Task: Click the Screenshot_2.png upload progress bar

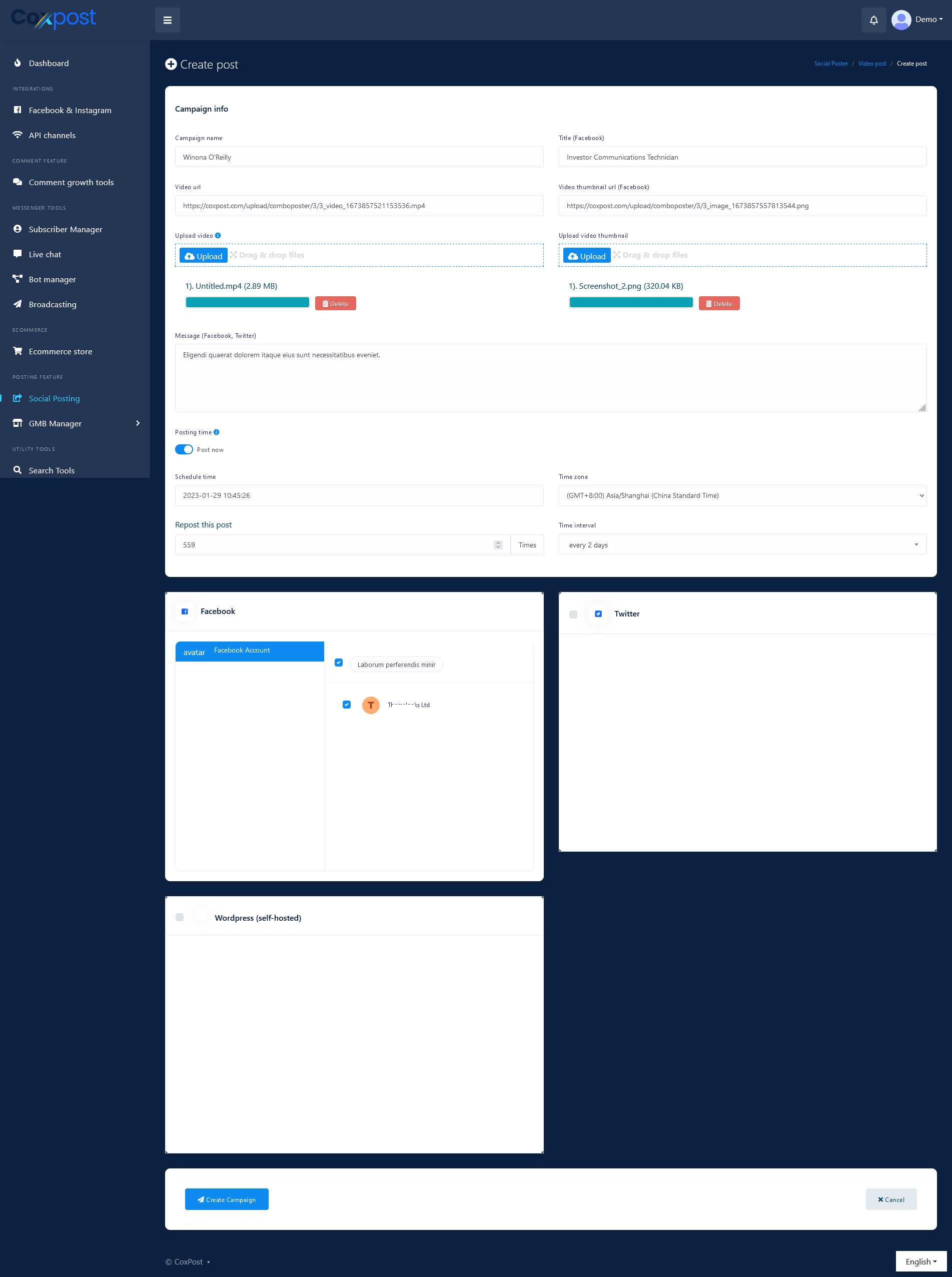Action: [x=630, y=303]
